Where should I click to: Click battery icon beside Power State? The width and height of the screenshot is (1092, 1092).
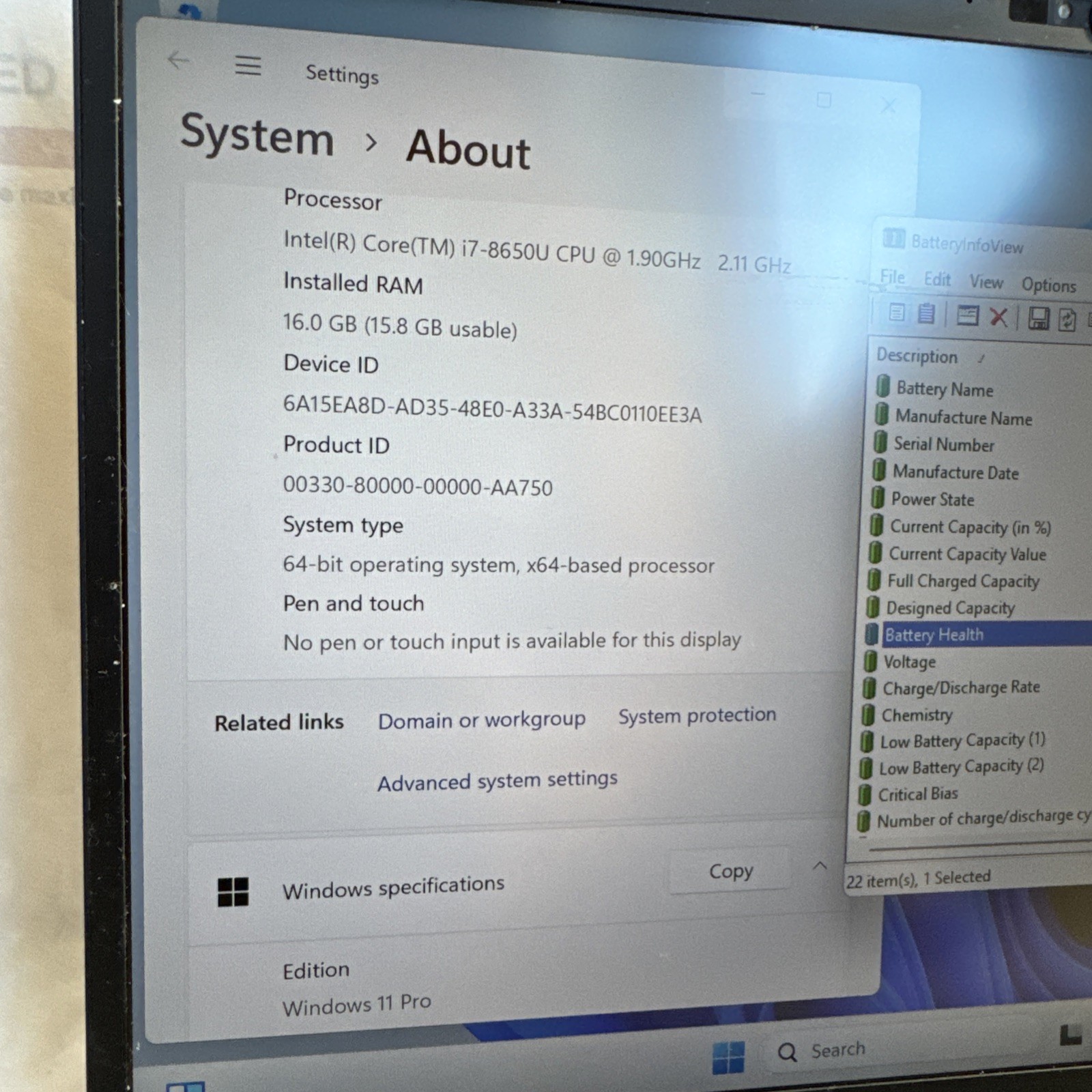point(878,497)
